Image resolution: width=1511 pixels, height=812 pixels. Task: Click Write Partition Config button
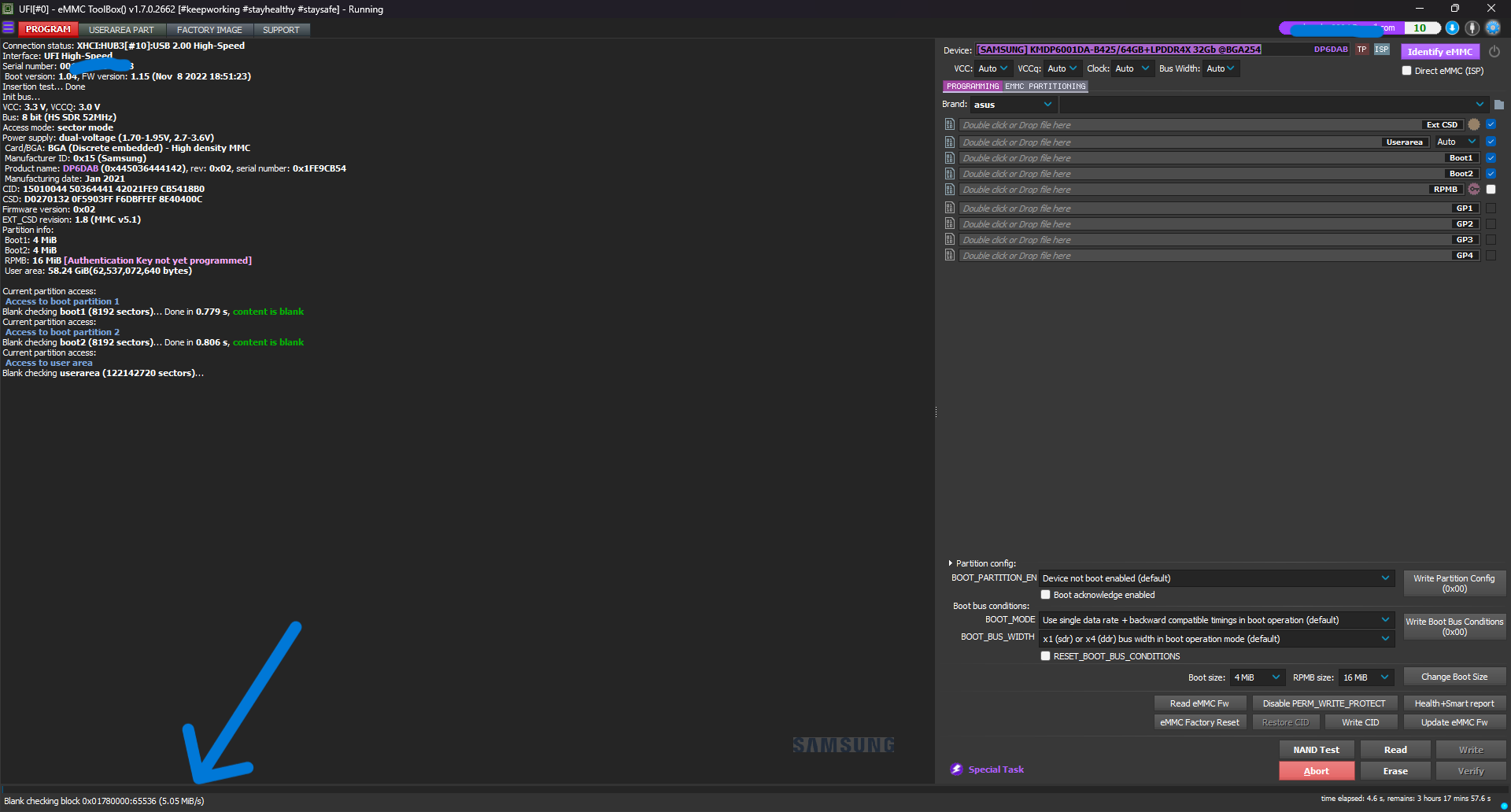tap(1454, 583)
